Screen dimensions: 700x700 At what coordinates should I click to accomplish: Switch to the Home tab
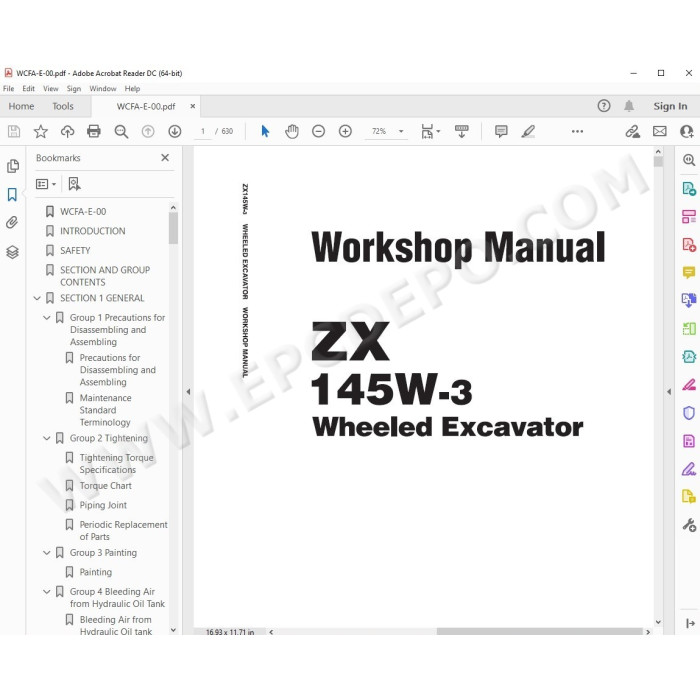[21, 106]
